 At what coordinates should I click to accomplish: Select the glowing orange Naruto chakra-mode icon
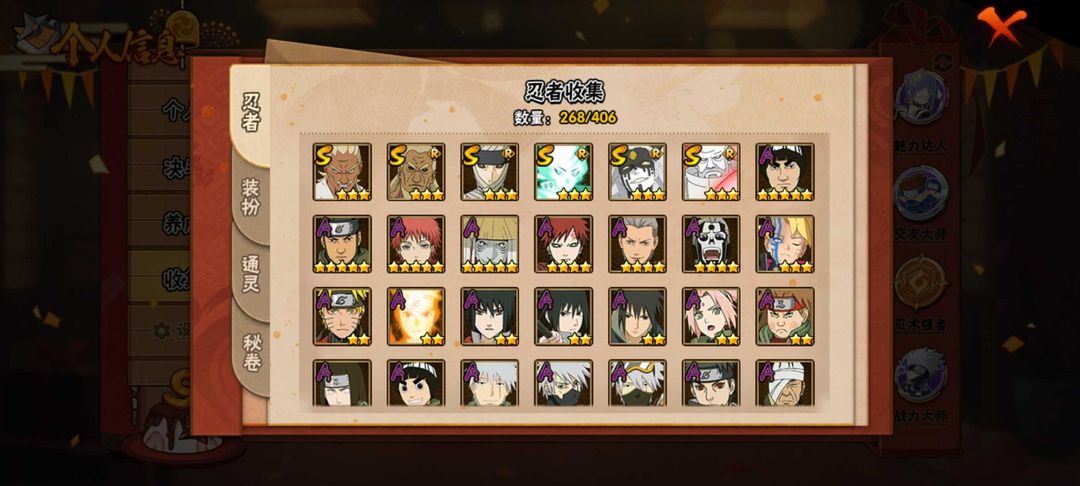(x=416, y=317)
